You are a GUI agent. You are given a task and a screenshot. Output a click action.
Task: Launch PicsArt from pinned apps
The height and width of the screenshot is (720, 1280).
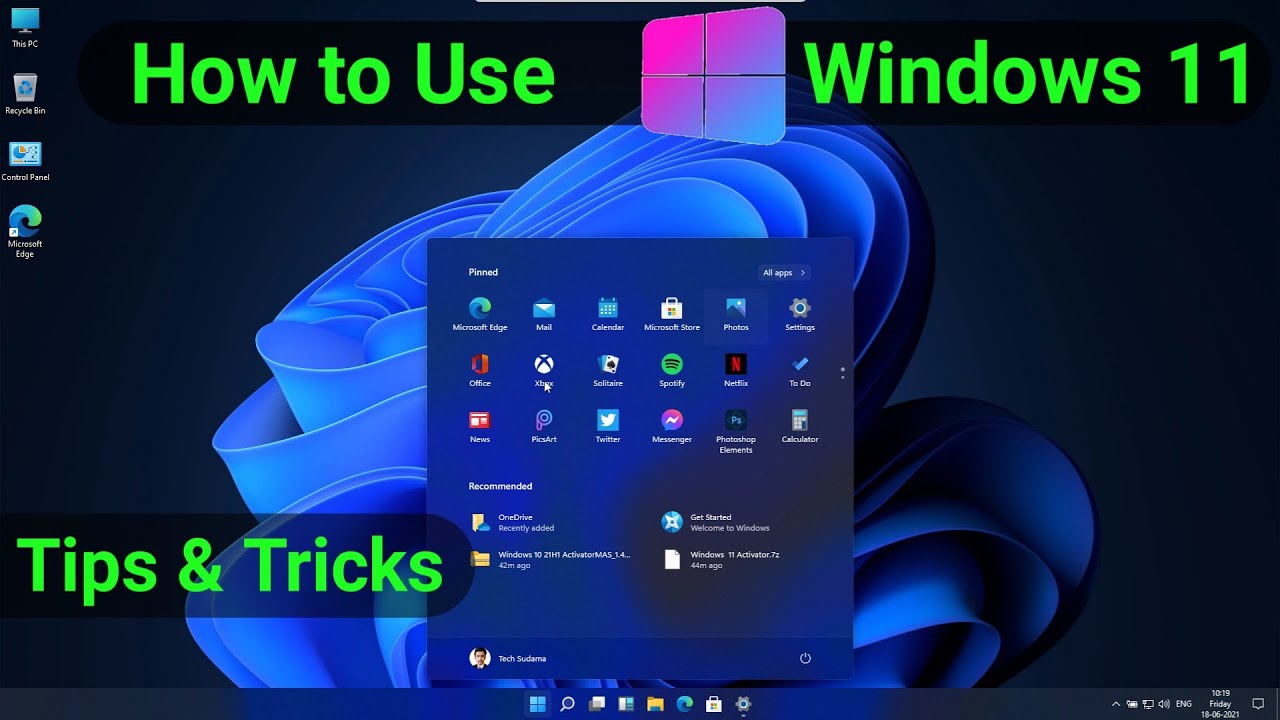(x=544, y=426)
